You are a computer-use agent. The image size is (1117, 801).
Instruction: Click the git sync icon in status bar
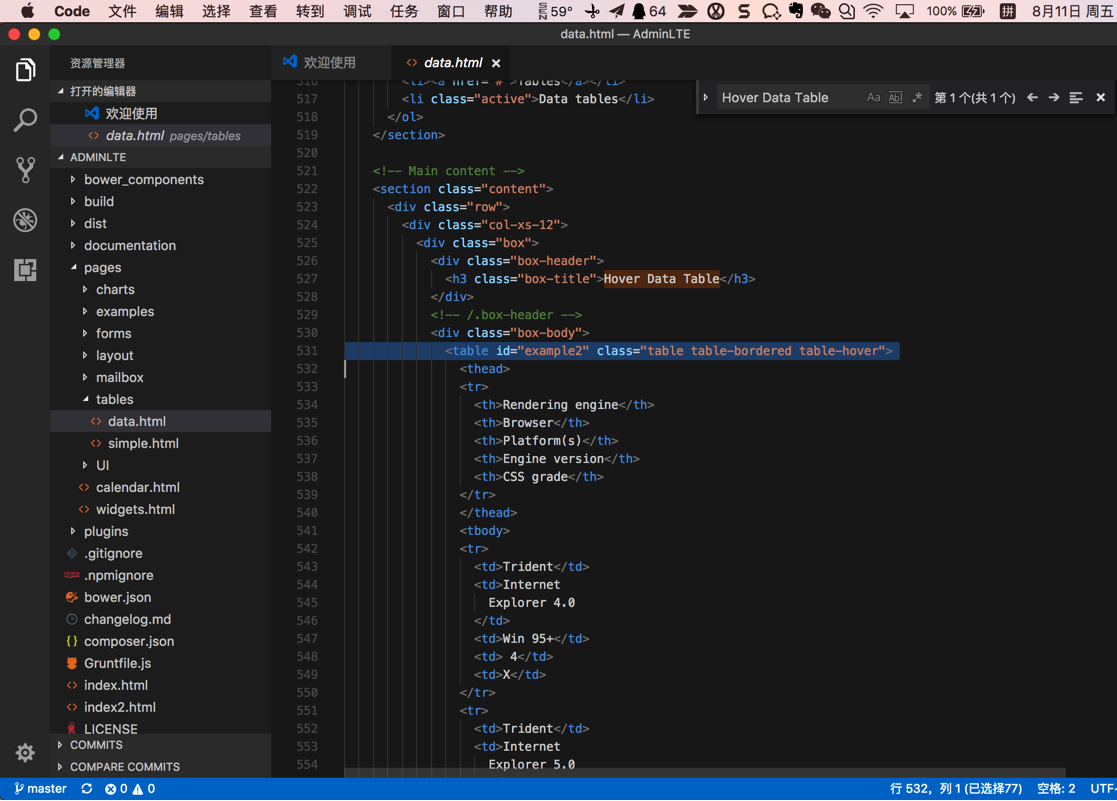coord(87,789)
